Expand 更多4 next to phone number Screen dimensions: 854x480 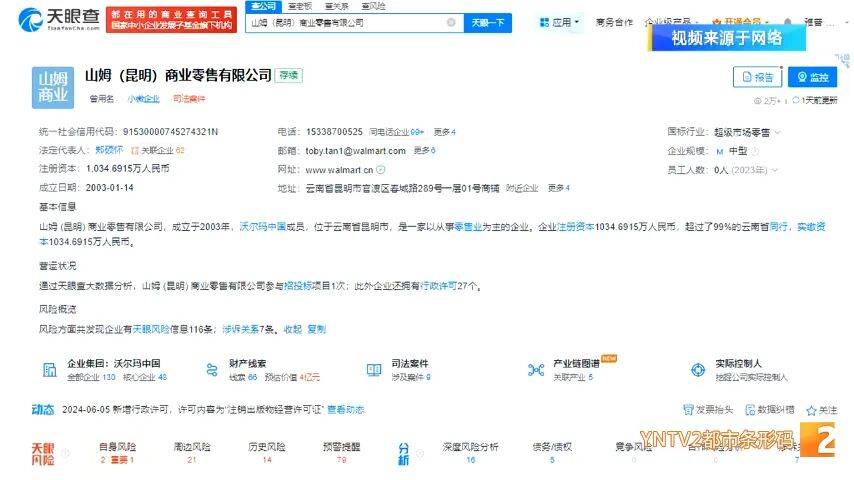[x=445, y=132]
